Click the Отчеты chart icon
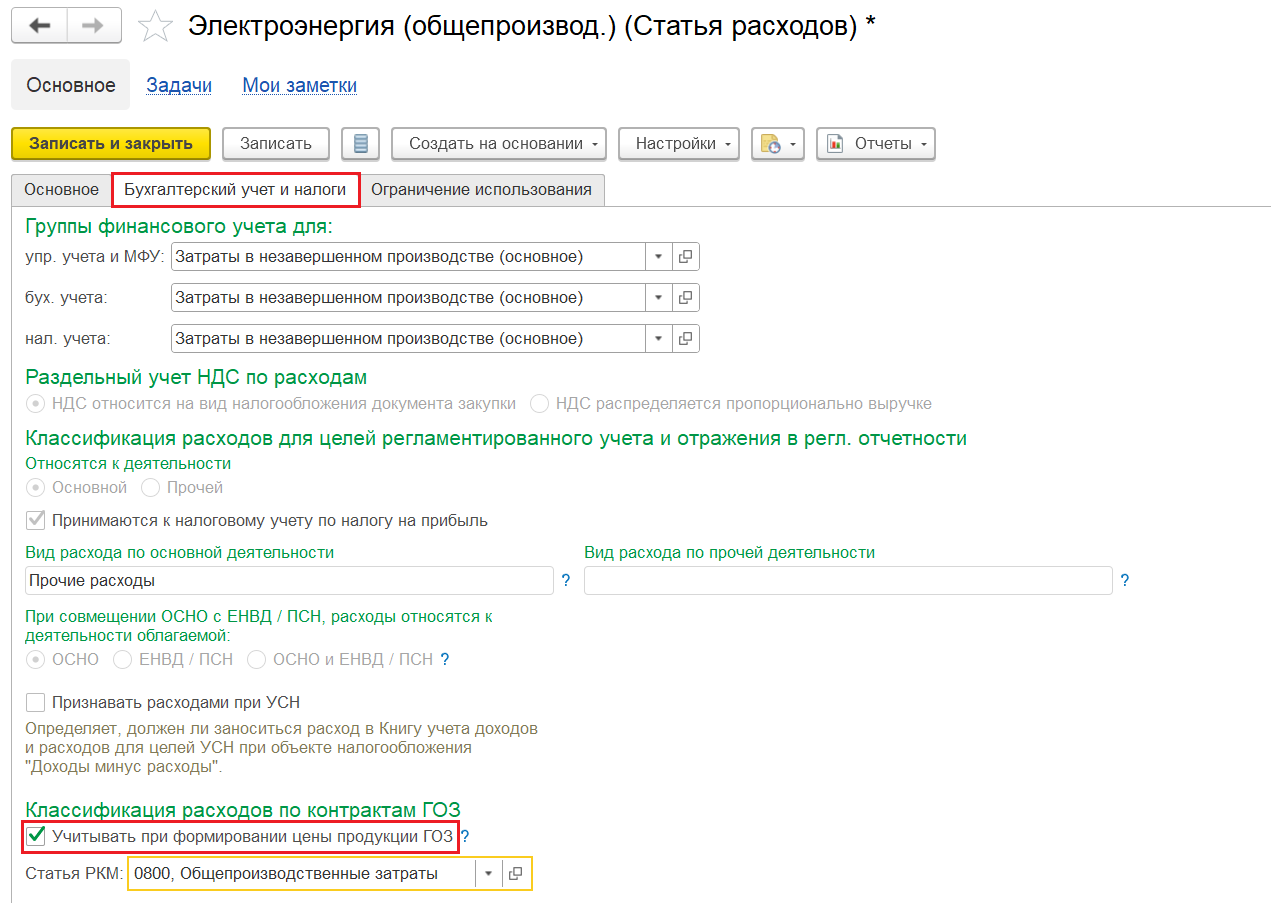Viewport: 1271px width, 905px height. 836,144
